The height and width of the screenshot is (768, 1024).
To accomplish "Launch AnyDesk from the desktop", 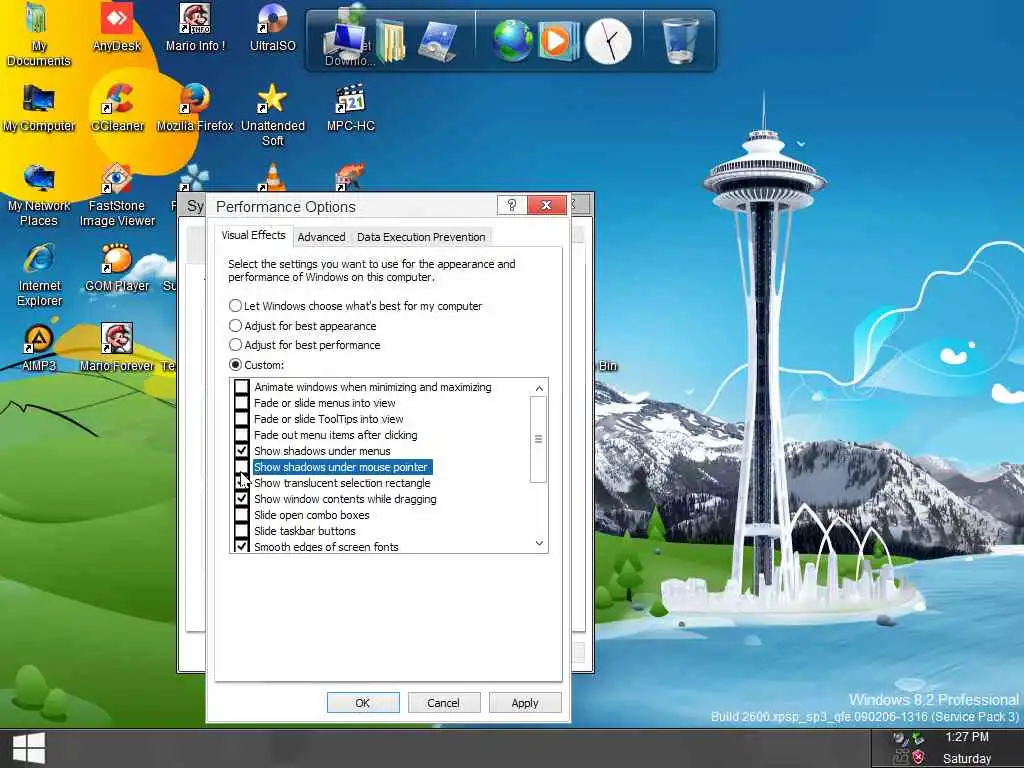I will (x=116, y=28).
